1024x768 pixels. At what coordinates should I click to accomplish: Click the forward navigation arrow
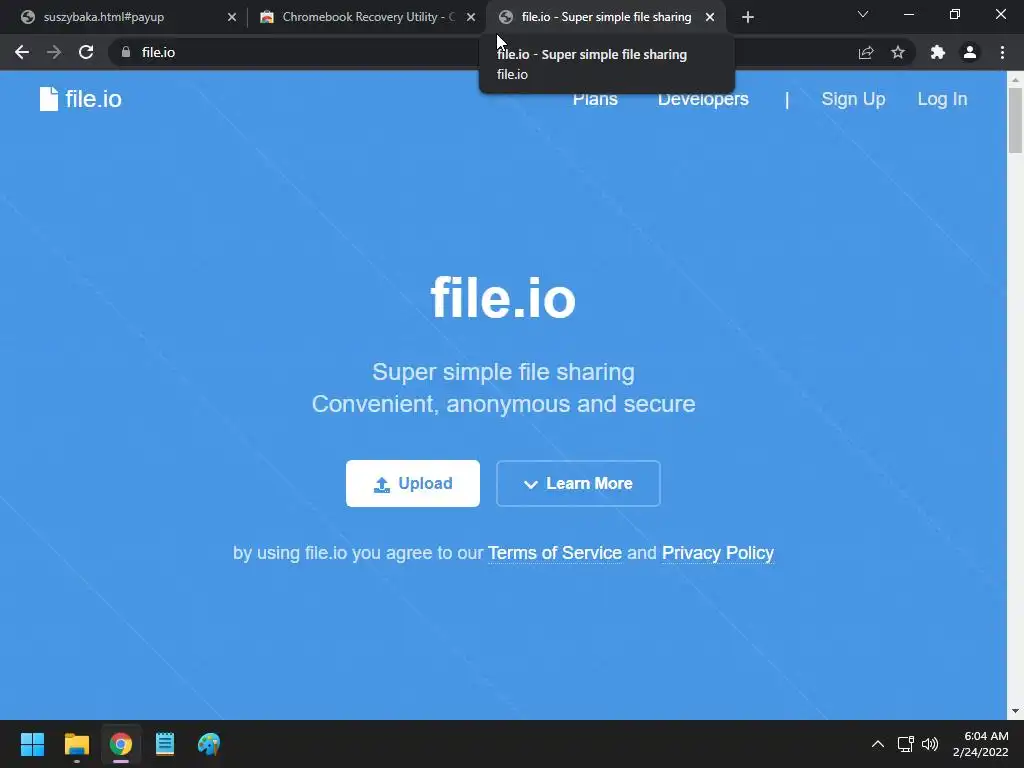click(x=54, y=52)
